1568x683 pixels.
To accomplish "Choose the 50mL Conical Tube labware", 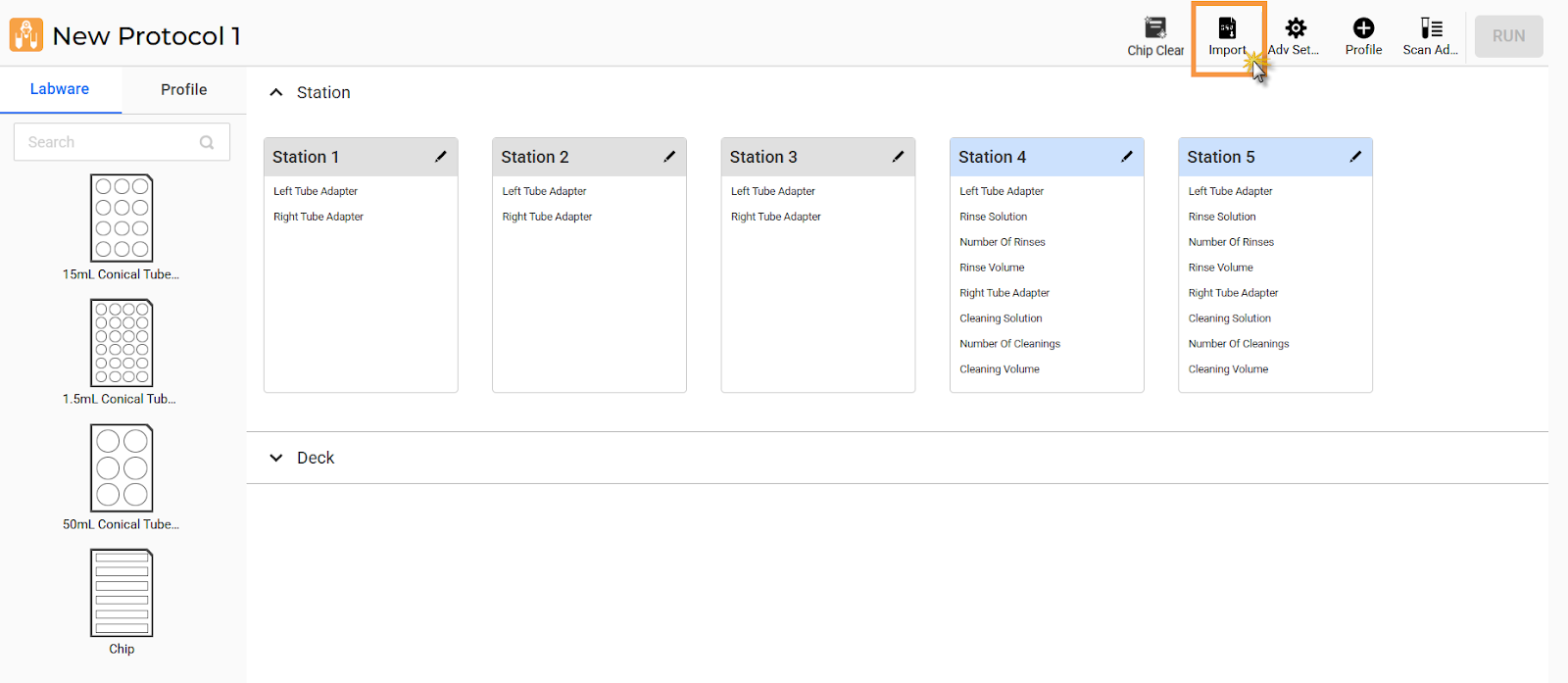I will pyautogui.click(x=122, y=467).
